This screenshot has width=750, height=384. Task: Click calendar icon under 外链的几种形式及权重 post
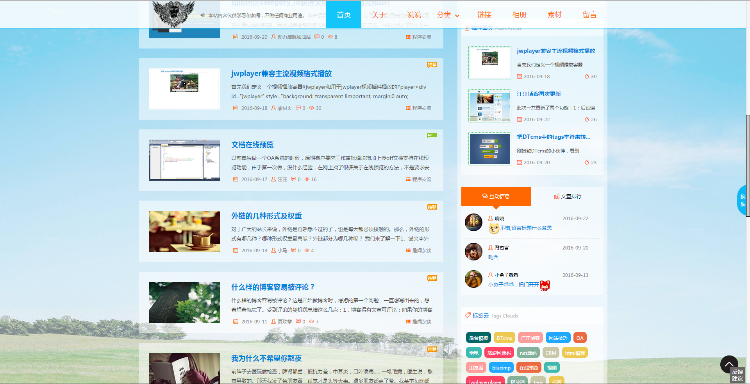pos(235,250)
